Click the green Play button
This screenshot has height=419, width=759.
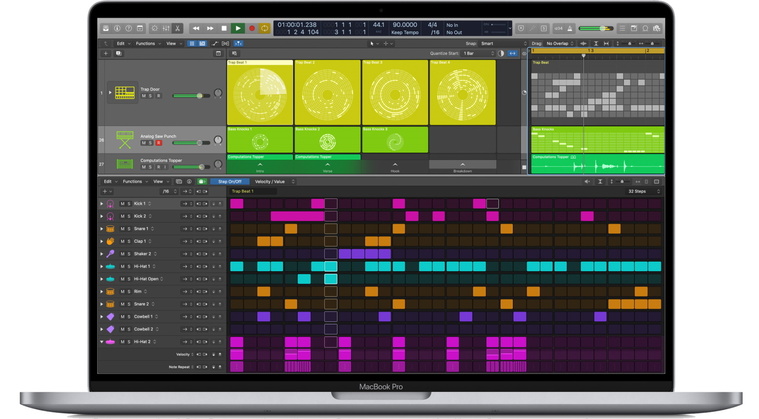[238, 29]
